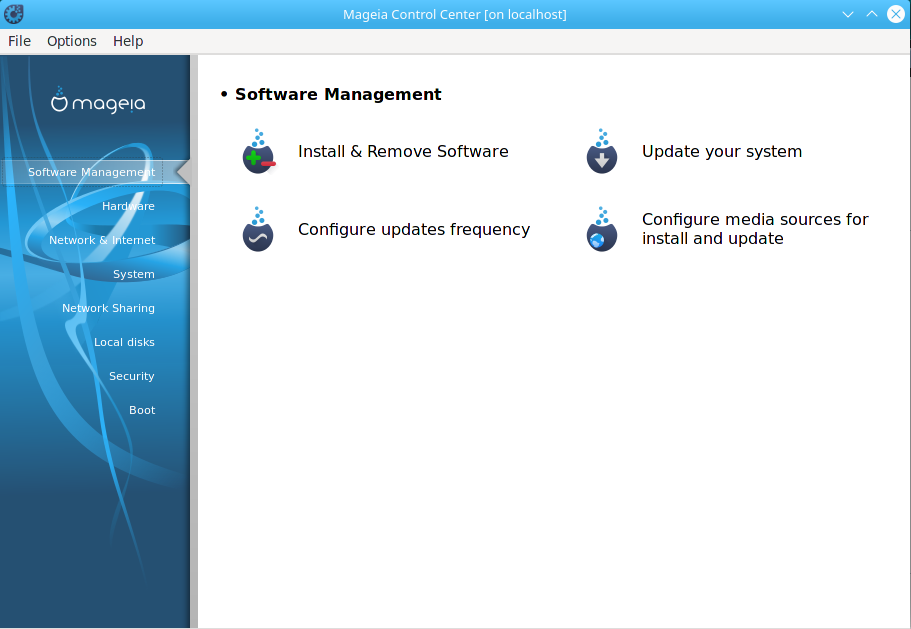The image size is (911, 629).
Task: Select the System category
Action: (133, 273)
